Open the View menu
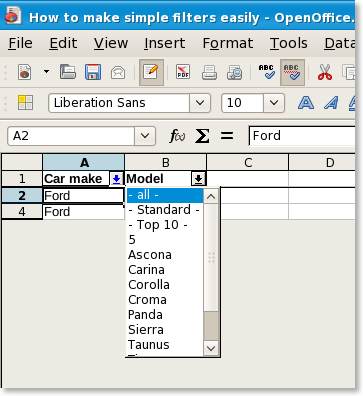This screenshot has width=363, height=396. [x=111, y=43]
